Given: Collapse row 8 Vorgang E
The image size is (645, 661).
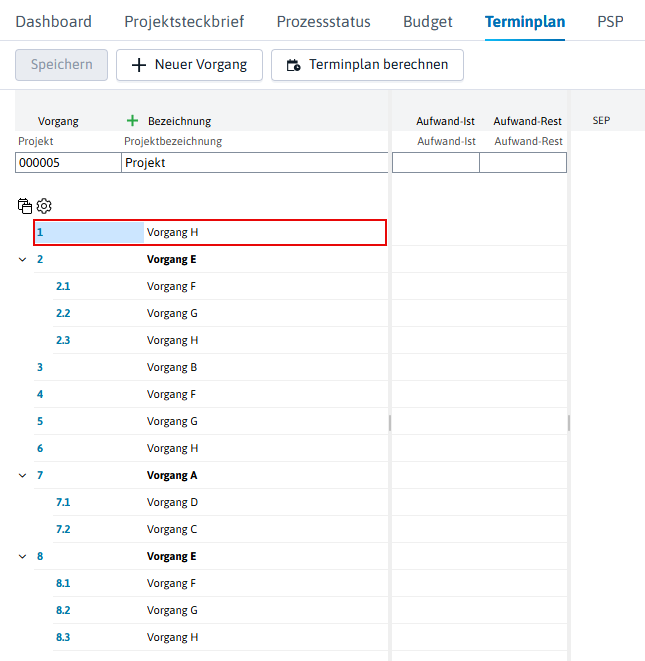Looking at the screenshot, I should pos(22,556).
